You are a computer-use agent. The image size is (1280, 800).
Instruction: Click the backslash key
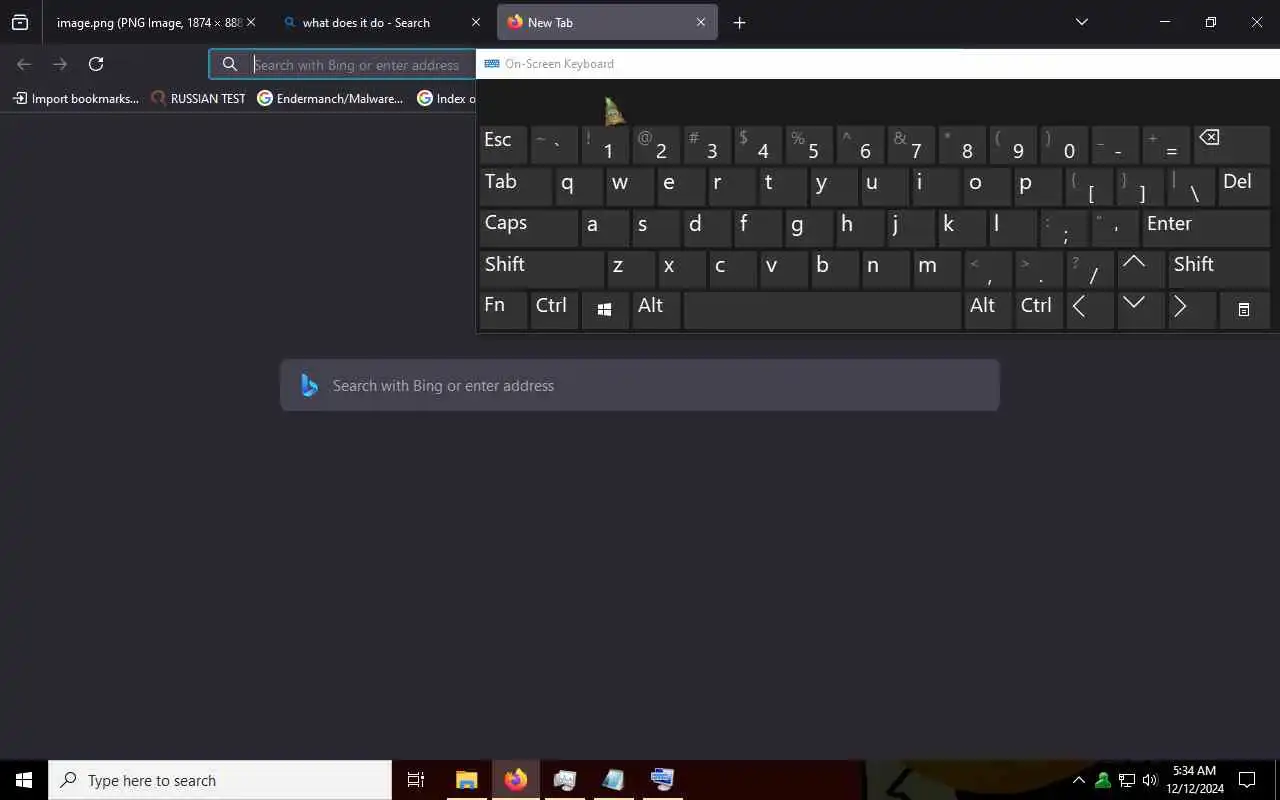point(1191,187)
